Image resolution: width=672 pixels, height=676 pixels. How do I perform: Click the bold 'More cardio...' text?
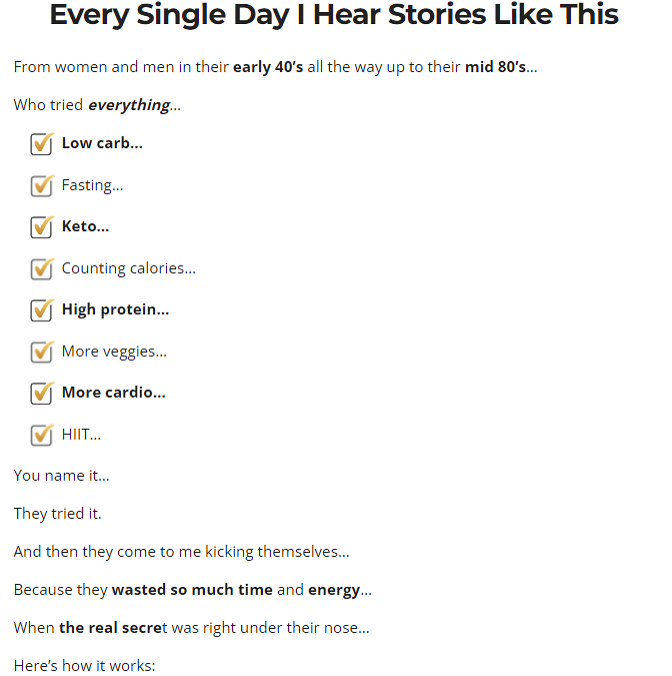114,393
